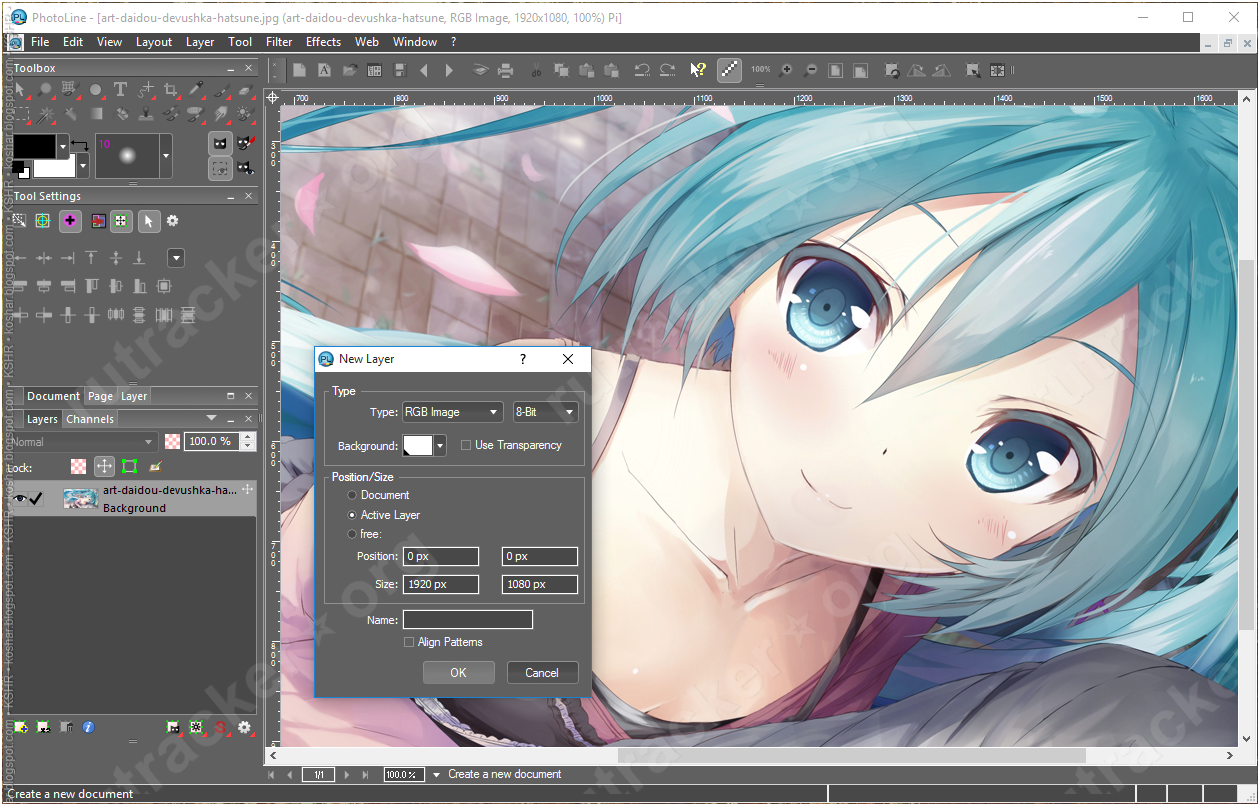1260x806 pixels.
Task: Click the Print toolbar icon
Action: coord(505,70)
